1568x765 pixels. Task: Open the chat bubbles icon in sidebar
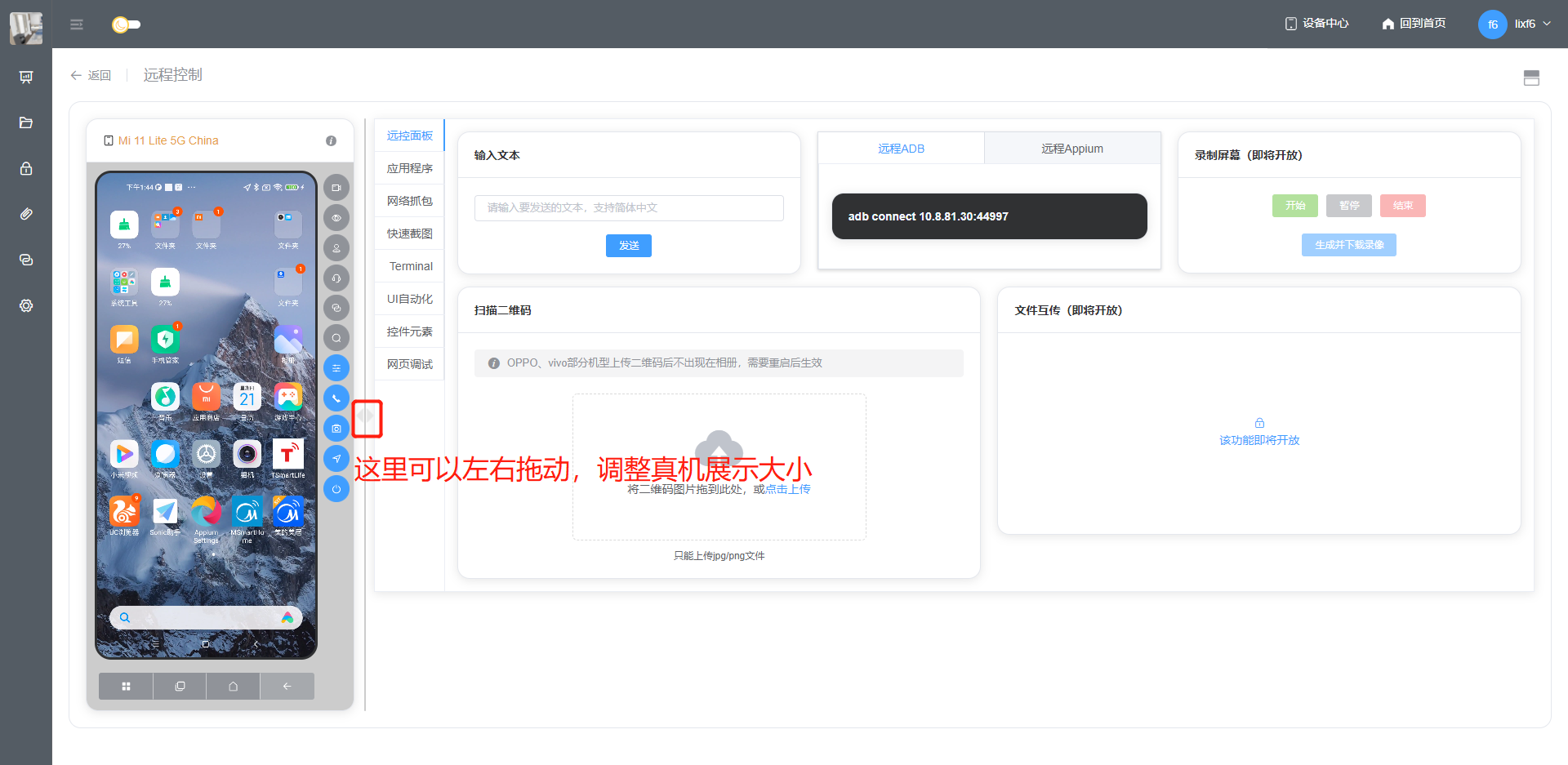pos(26,260)
